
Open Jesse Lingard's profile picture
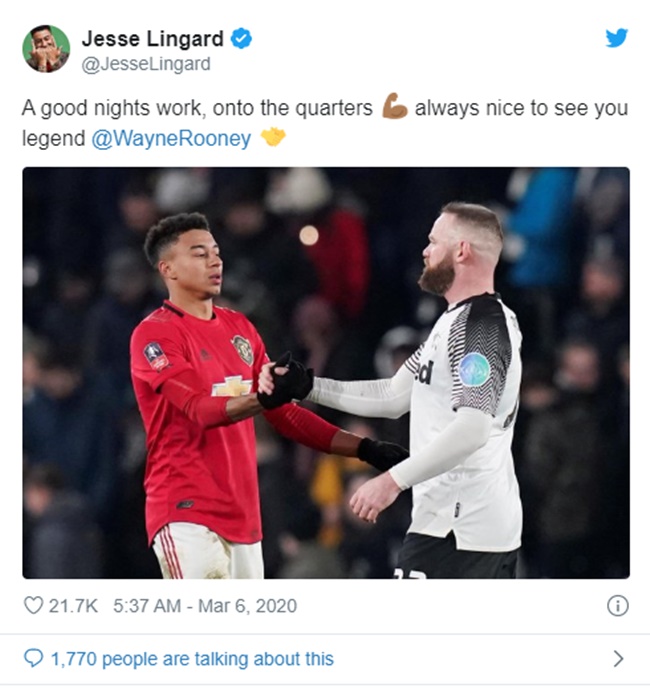(46, 49)
